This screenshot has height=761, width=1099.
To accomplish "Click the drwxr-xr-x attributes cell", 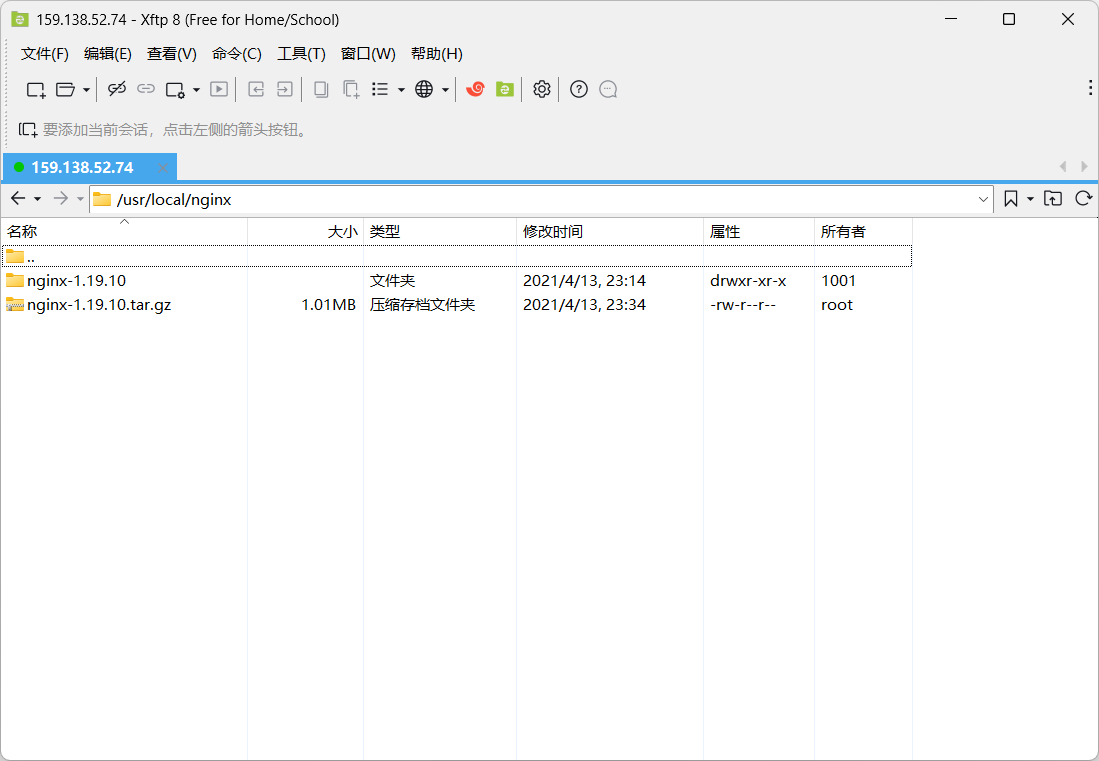I will click(748, 281).
